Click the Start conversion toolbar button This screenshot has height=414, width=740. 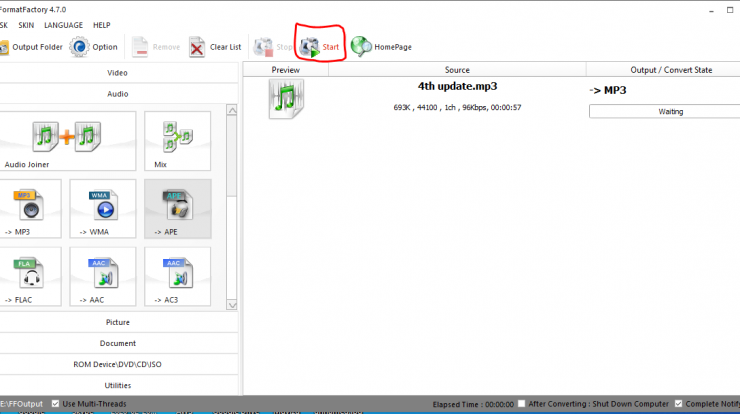pyautogui.click(x=320, y=47)
